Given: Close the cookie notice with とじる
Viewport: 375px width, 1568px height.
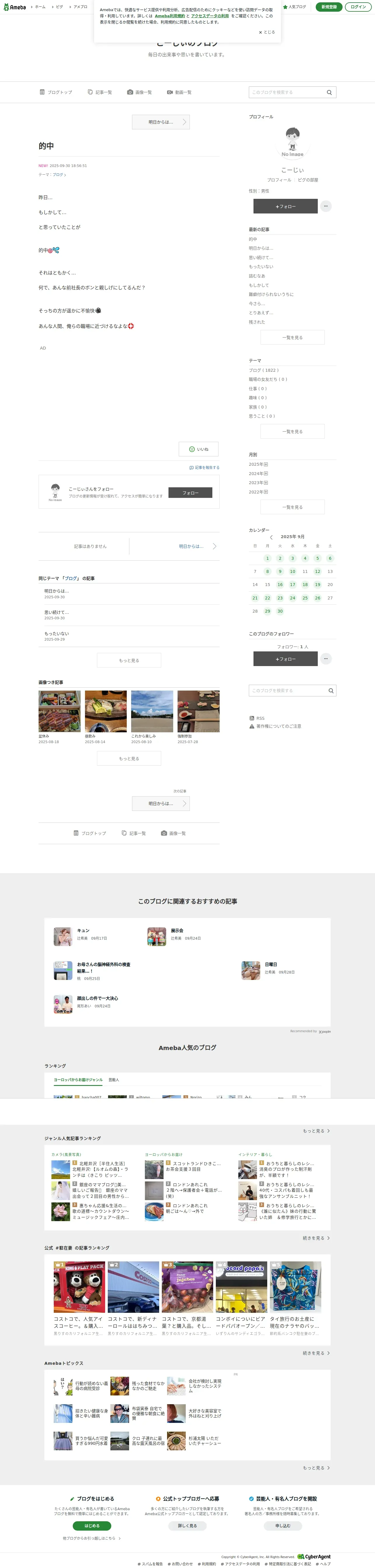Looking at the screenshot, I should coord(267,32).
